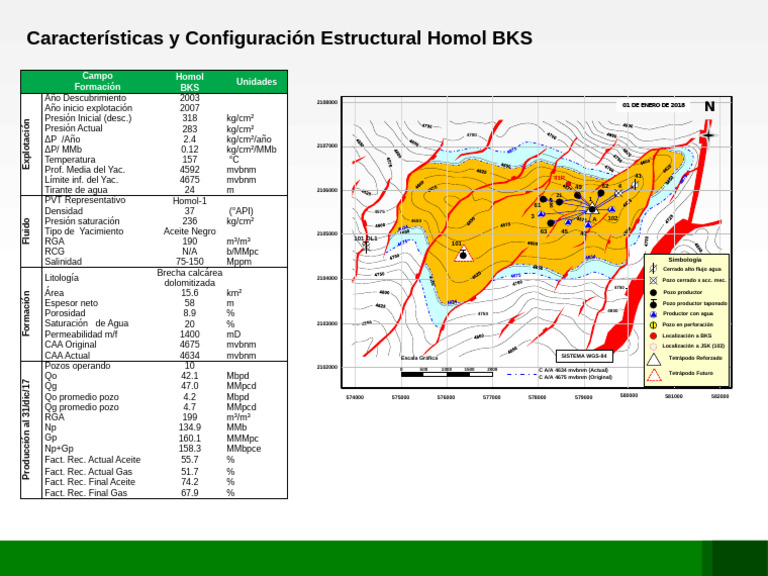Select the 'Pozo cerrado x acc. mec.' legend symbol
This screenshot has width=768, height=576.
pyautogui.click(x=653, y=281)
